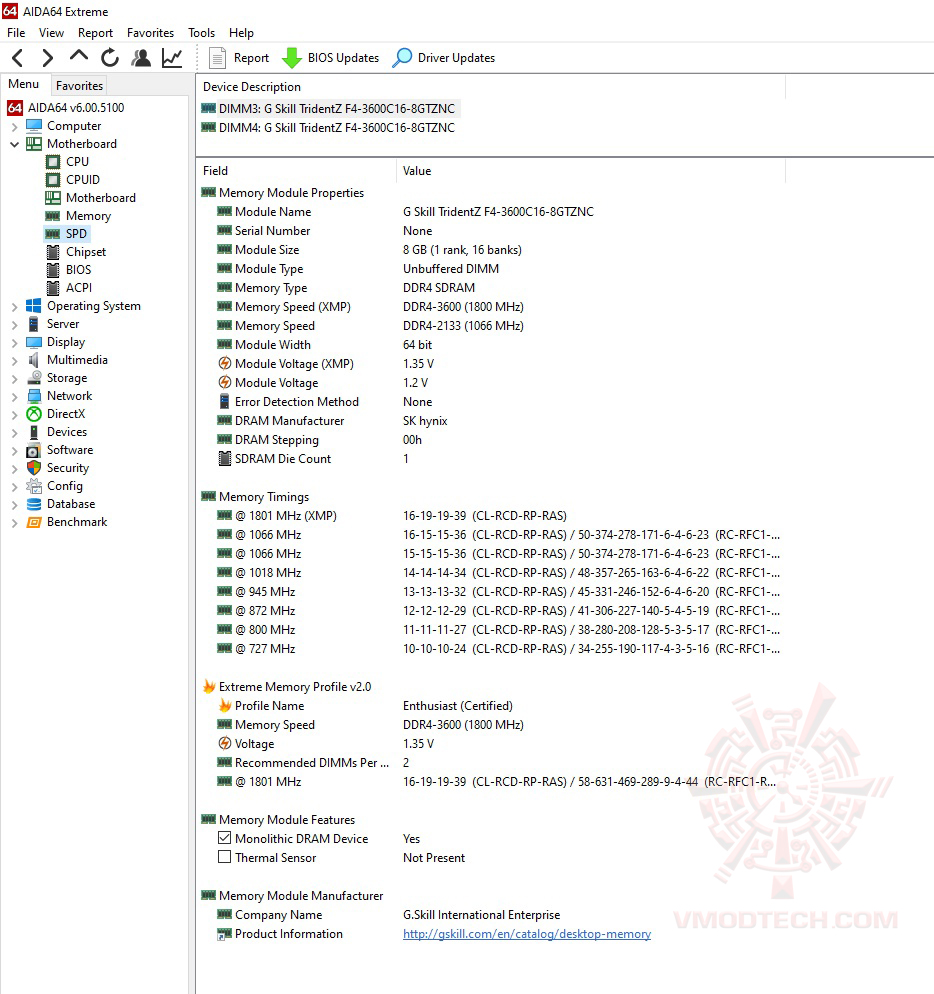Screen dimensions: 934x994
Task: Open the File menu
Action: (x=16, y=32)
